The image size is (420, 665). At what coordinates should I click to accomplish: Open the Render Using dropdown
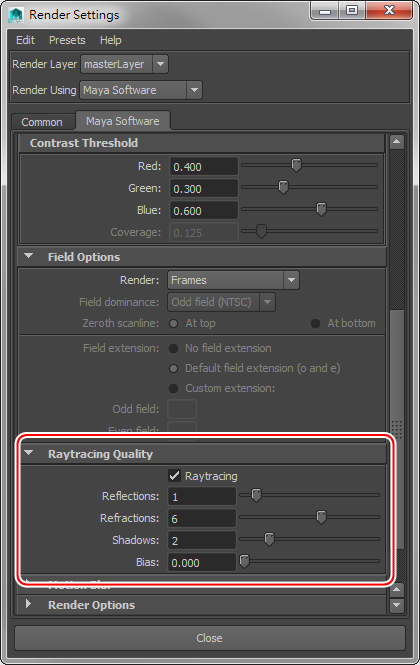click(x=141, y=90)
